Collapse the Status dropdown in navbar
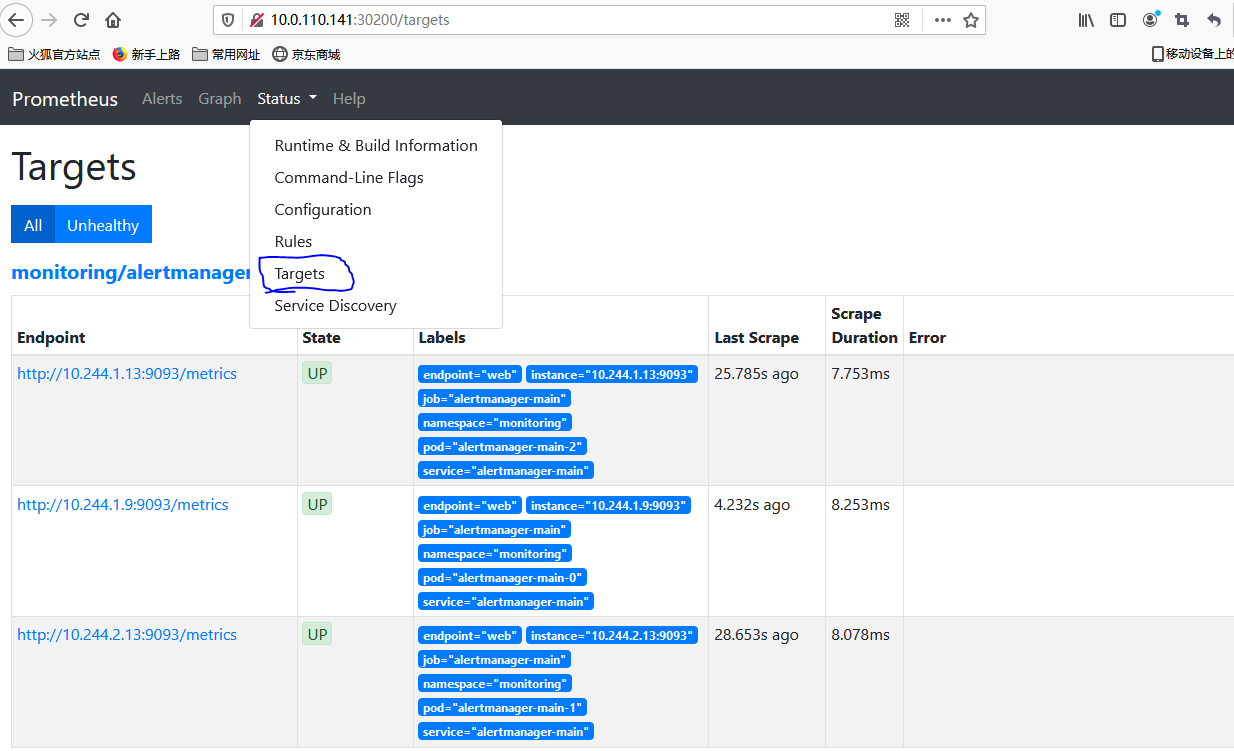The width and height of the screenshot is (1234, 751). click(x=286, y=99)
